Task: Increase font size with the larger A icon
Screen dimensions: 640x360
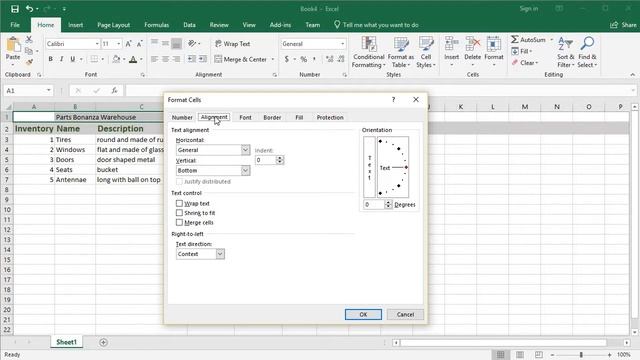Action: (x=129, y=44)
